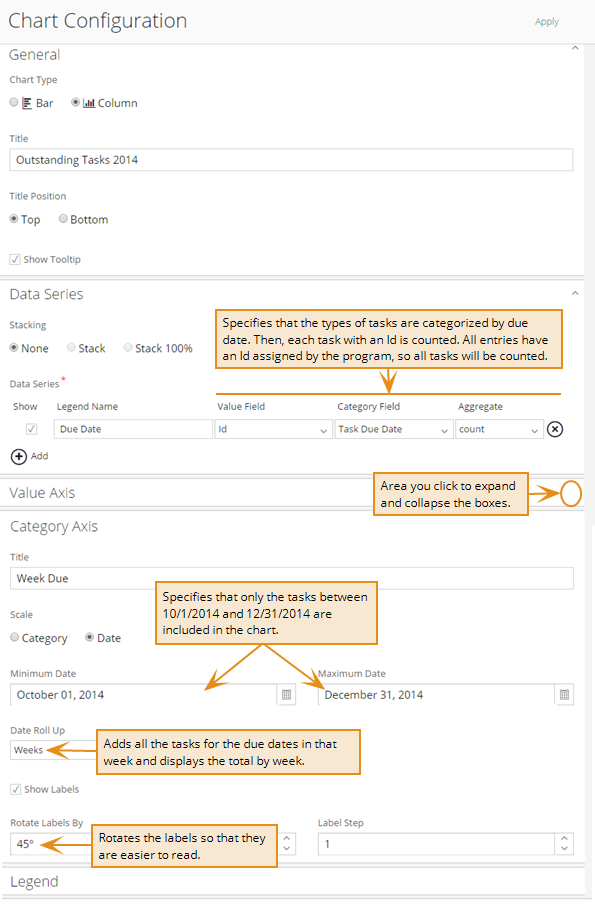
Task: Select Date scale option
Action: [x=89, y=637]
